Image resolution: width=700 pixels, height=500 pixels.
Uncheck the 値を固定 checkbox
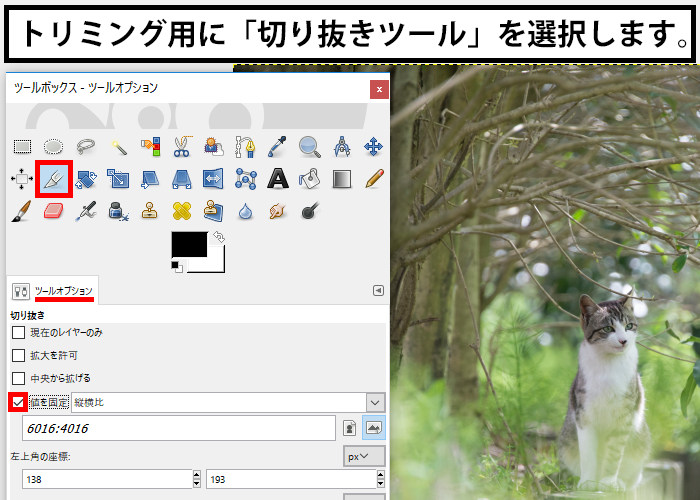point(18,402)
